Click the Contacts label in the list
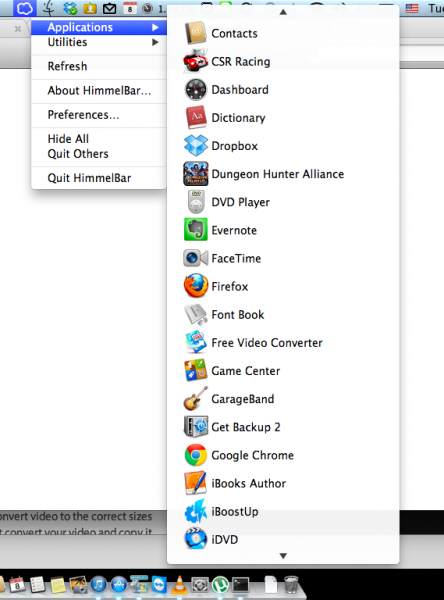Image resolution: width=444 pixels, height=600 pixels. coord(234,34)
